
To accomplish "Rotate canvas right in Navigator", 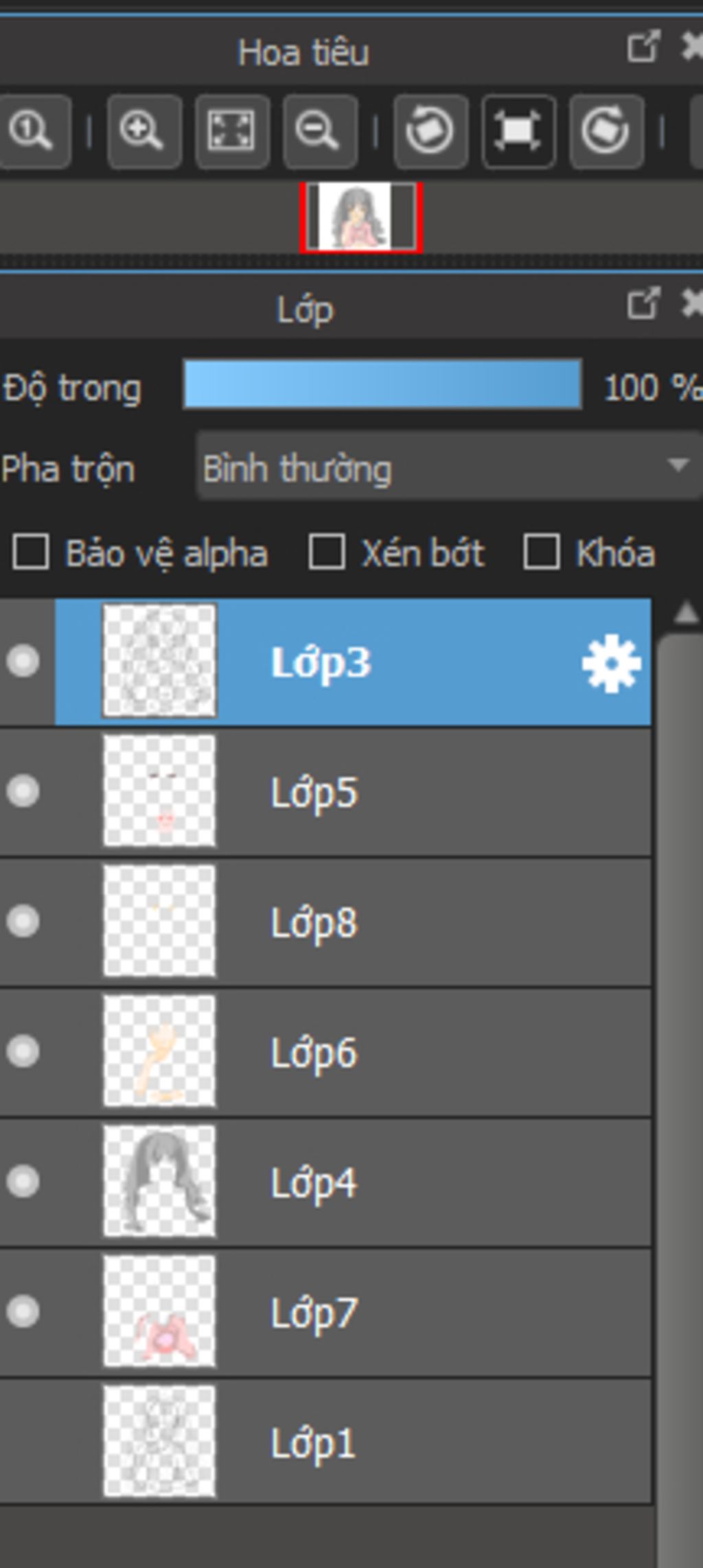I will pyautogui.click(x=606, y=131).
